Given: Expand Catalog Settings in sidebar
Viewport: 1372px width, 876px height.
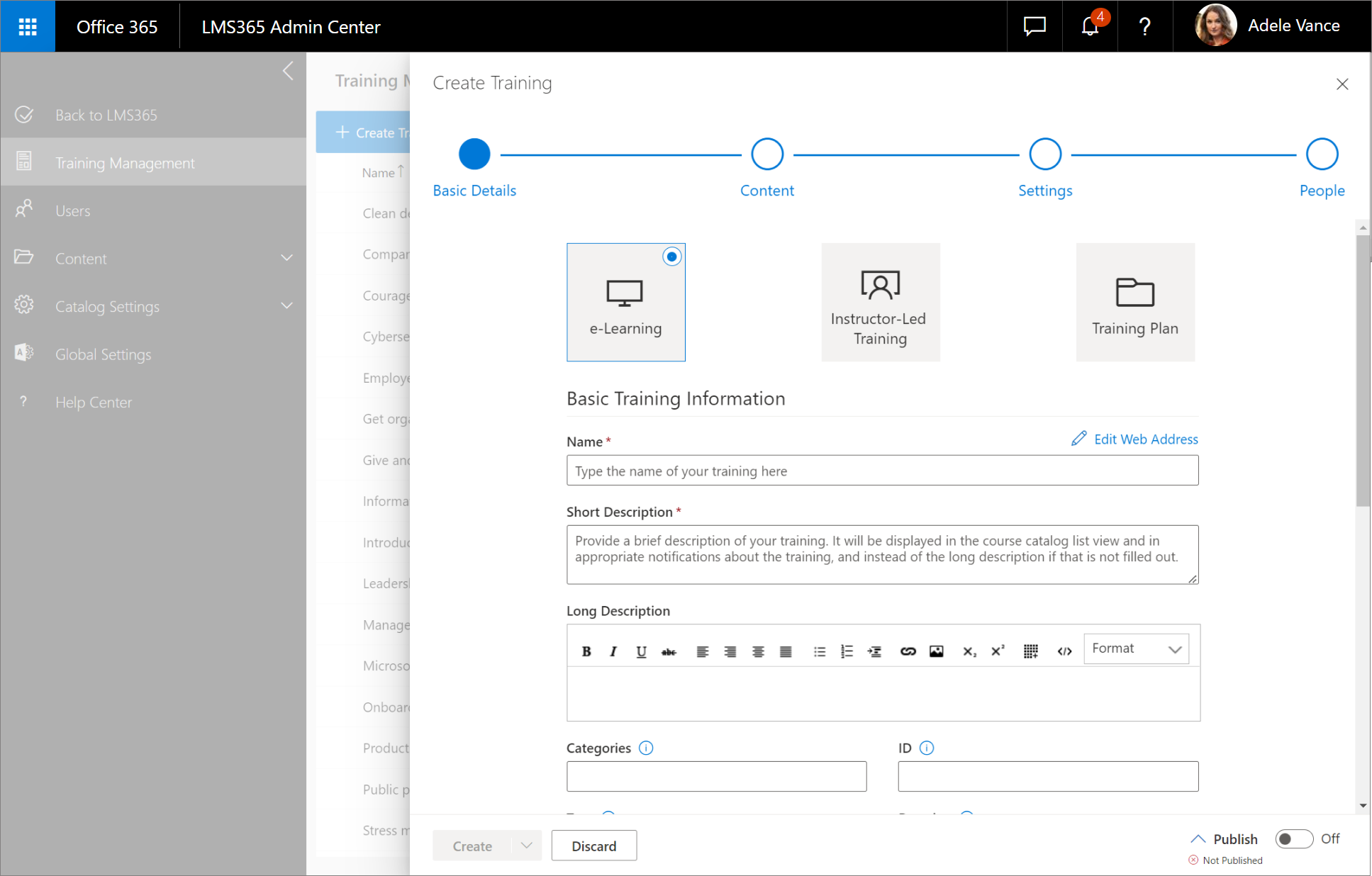Looking at the screenshot, I should 286,306.
